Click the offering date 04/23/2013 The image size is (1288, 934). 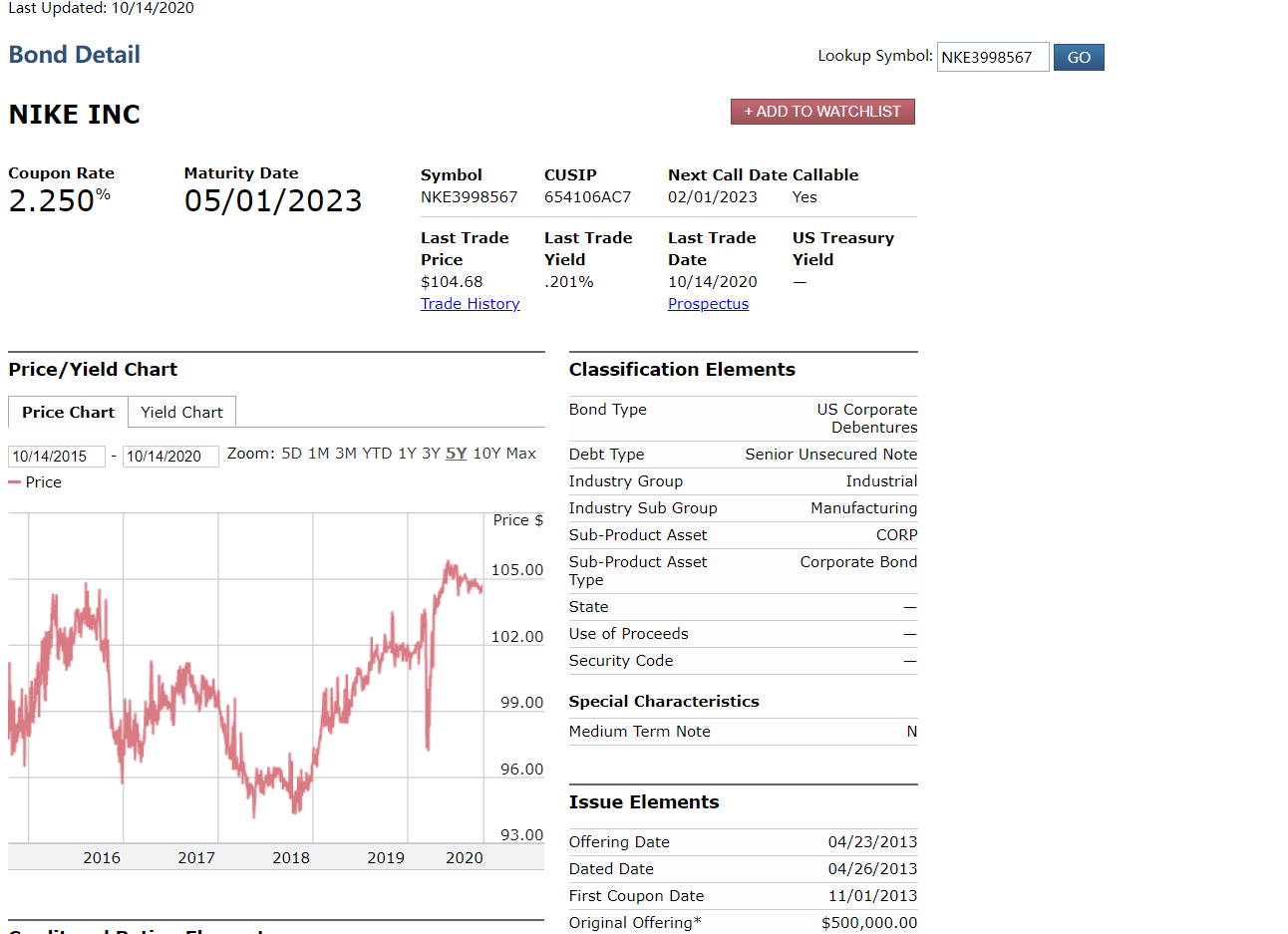click(872, 842)
